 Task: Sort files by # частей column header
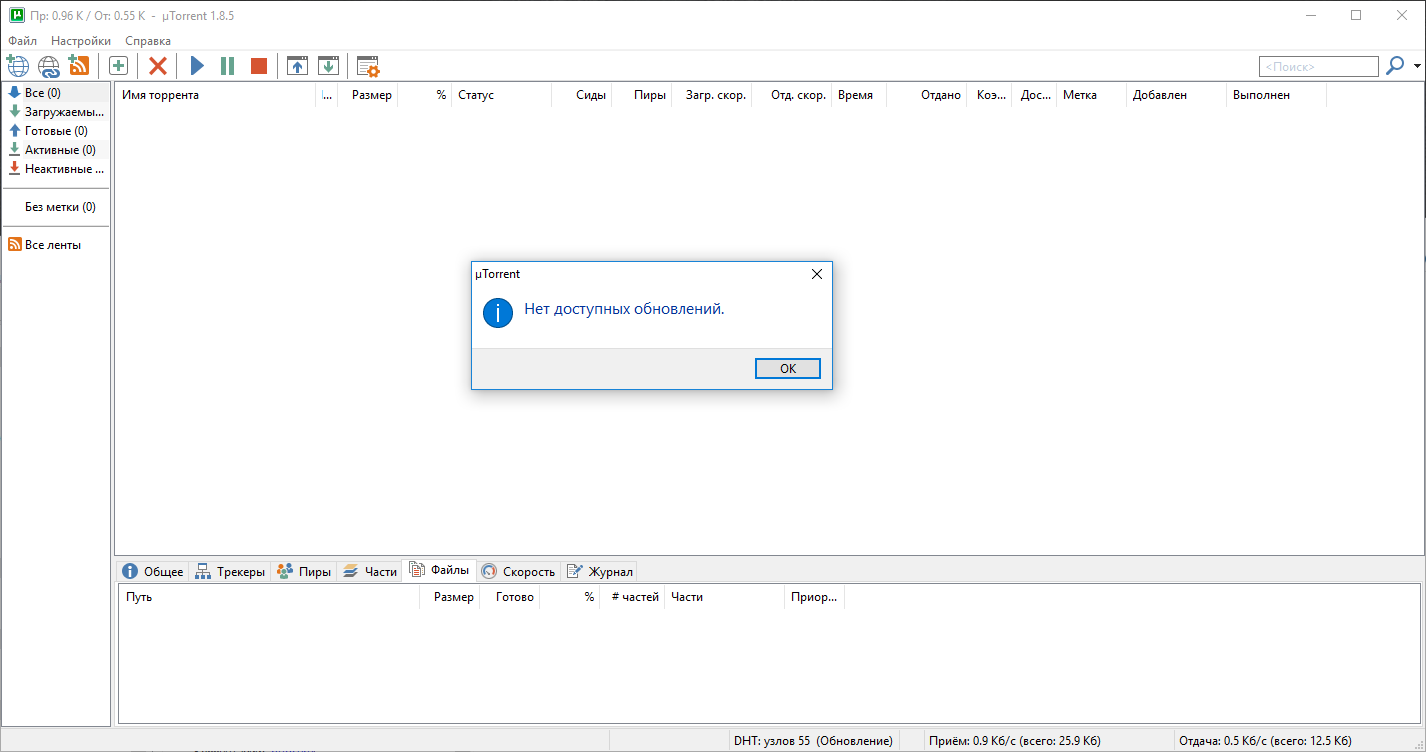tap(632, 597)
